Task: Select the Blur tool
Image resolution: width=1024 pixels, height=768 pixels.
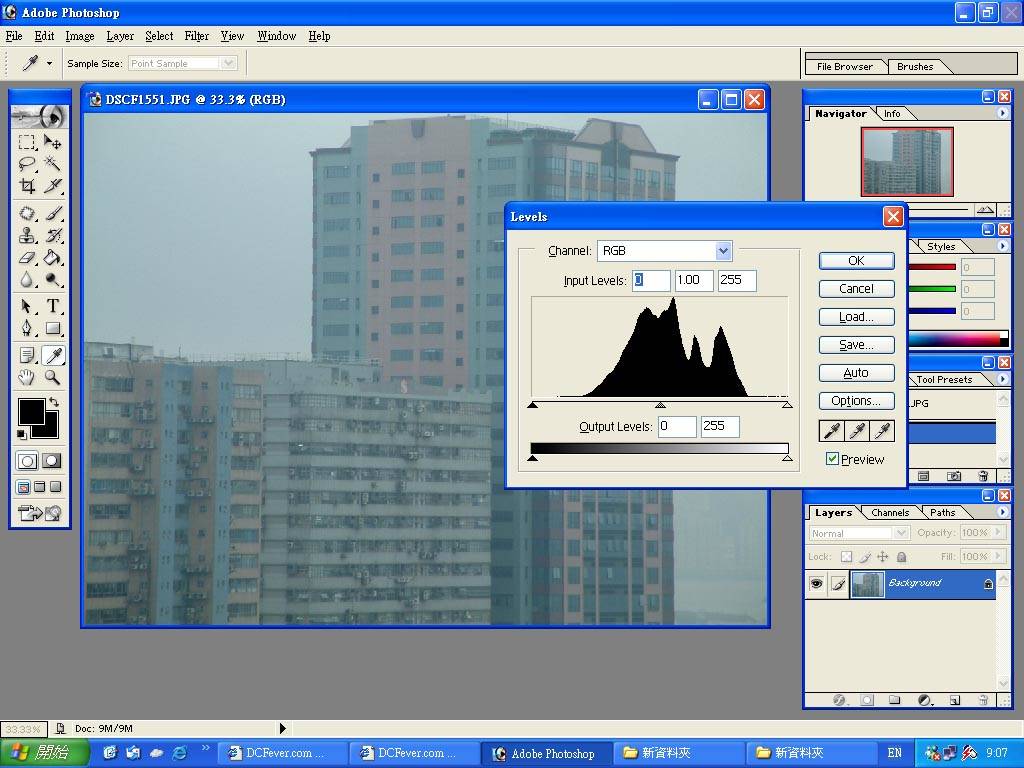Action: tap(27, 279)
